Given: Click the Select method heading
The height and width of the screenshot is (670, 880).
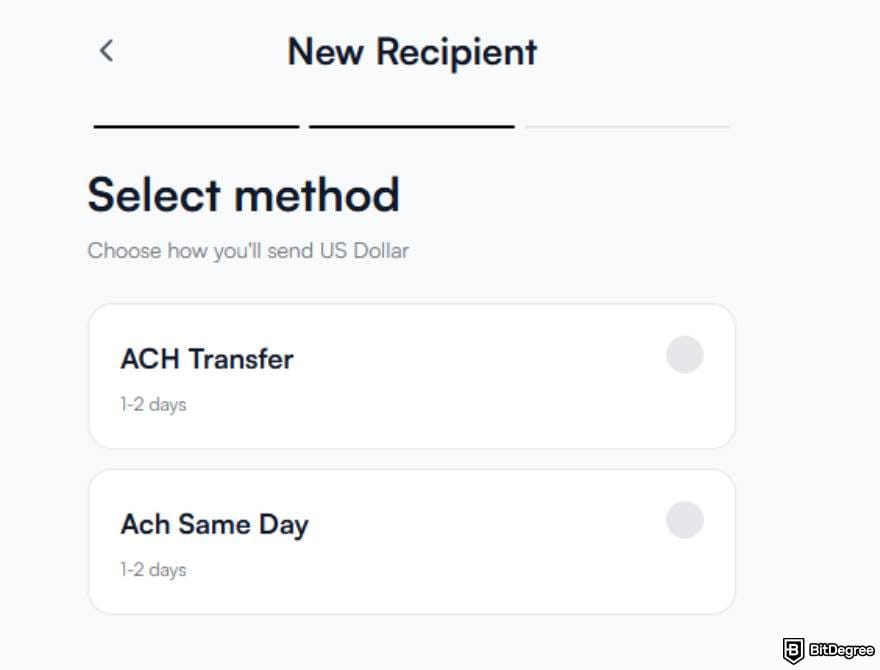Looking at the screenshot, I should (244, 194).
